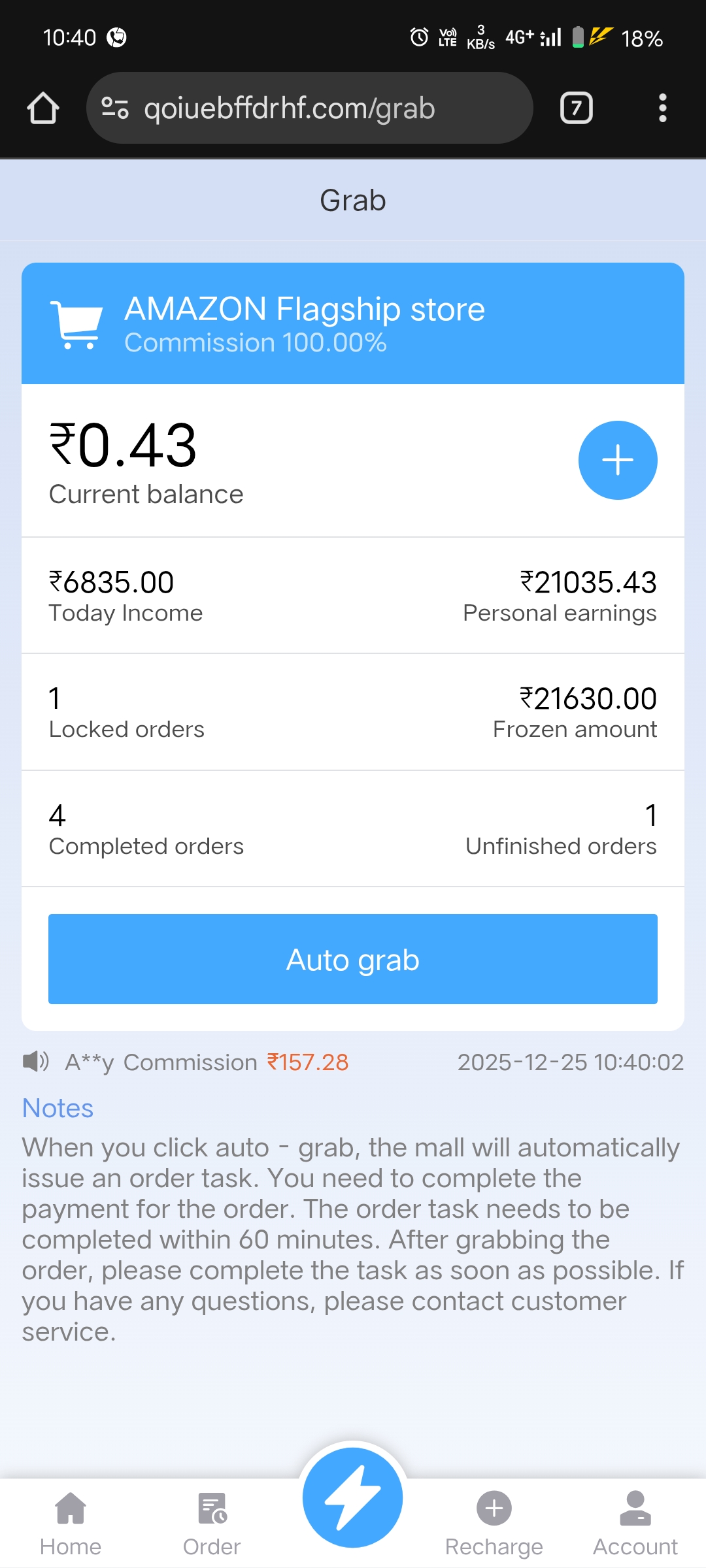This screenshot has width=706, height=1568.
Task: Tap the Locked orders count
Action: pos(55,698)
